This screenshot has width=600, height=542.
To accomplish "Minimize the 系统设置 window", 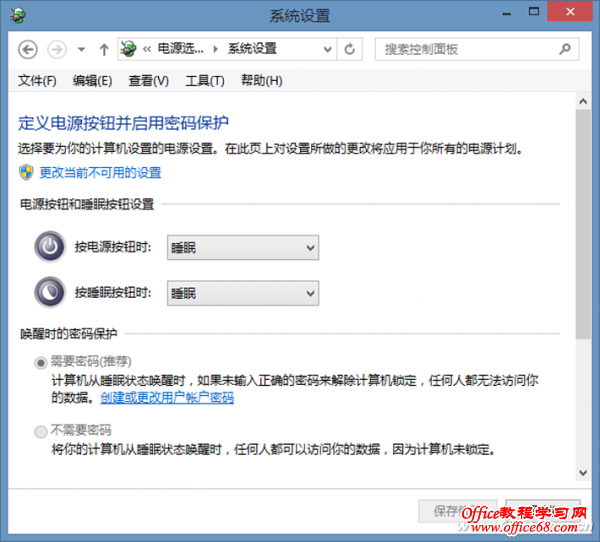I will 507,14.
